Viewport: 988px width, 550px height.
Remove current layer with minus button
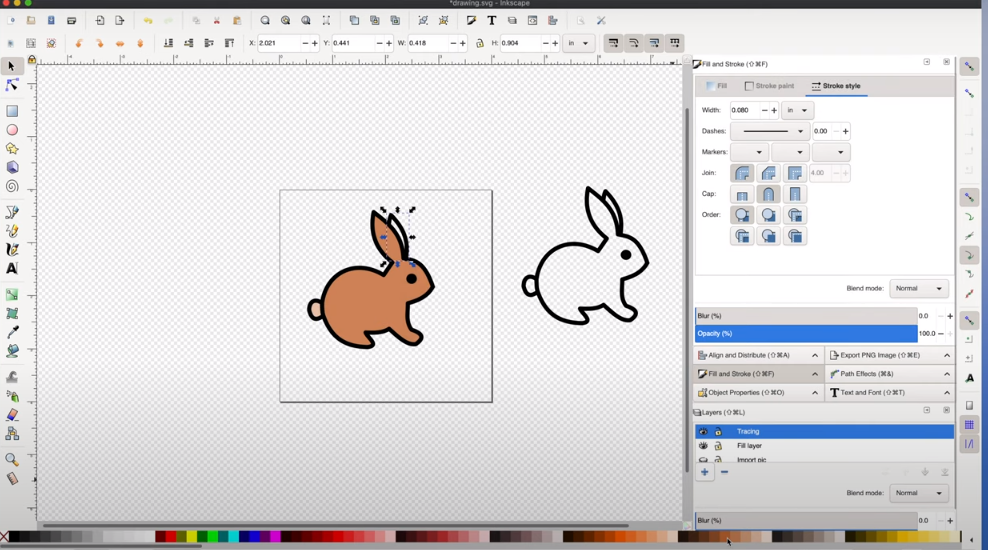pyautogui.click(x=725, y=472)
